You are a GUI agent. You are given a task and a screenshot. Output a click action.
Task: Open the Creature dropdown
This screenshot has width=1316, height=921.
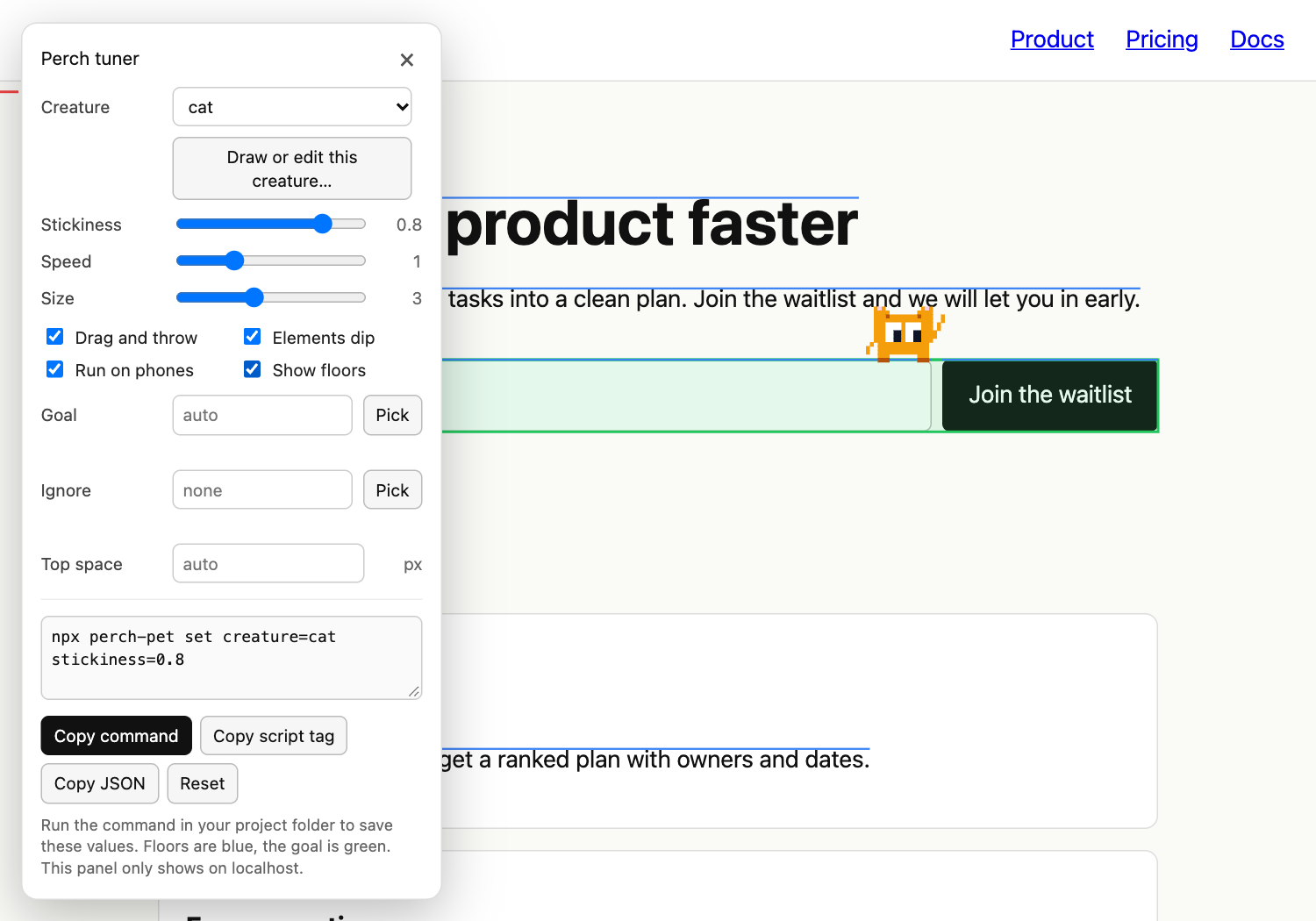click(x=292, y=107)
